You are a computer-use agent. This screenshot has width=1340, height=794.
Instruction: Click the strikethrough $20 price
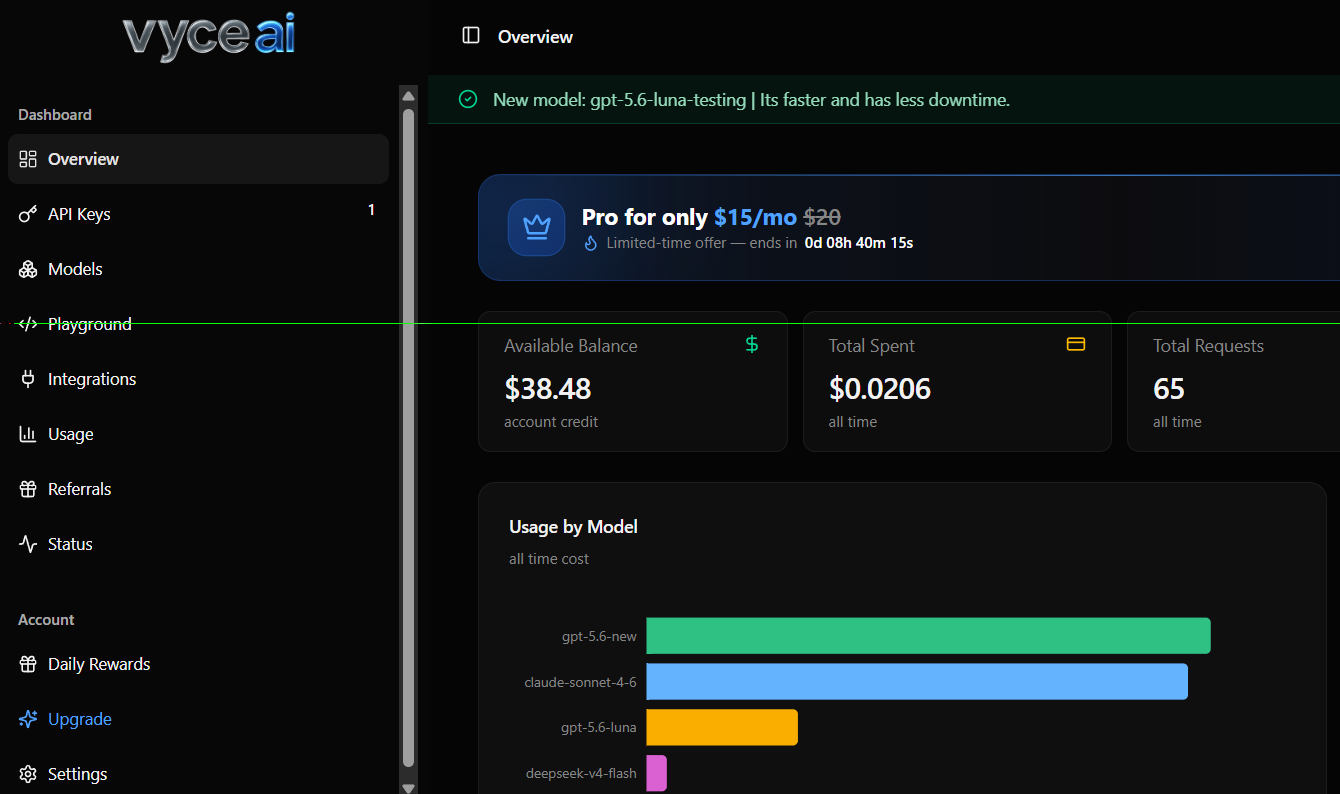tap(822, 217)
